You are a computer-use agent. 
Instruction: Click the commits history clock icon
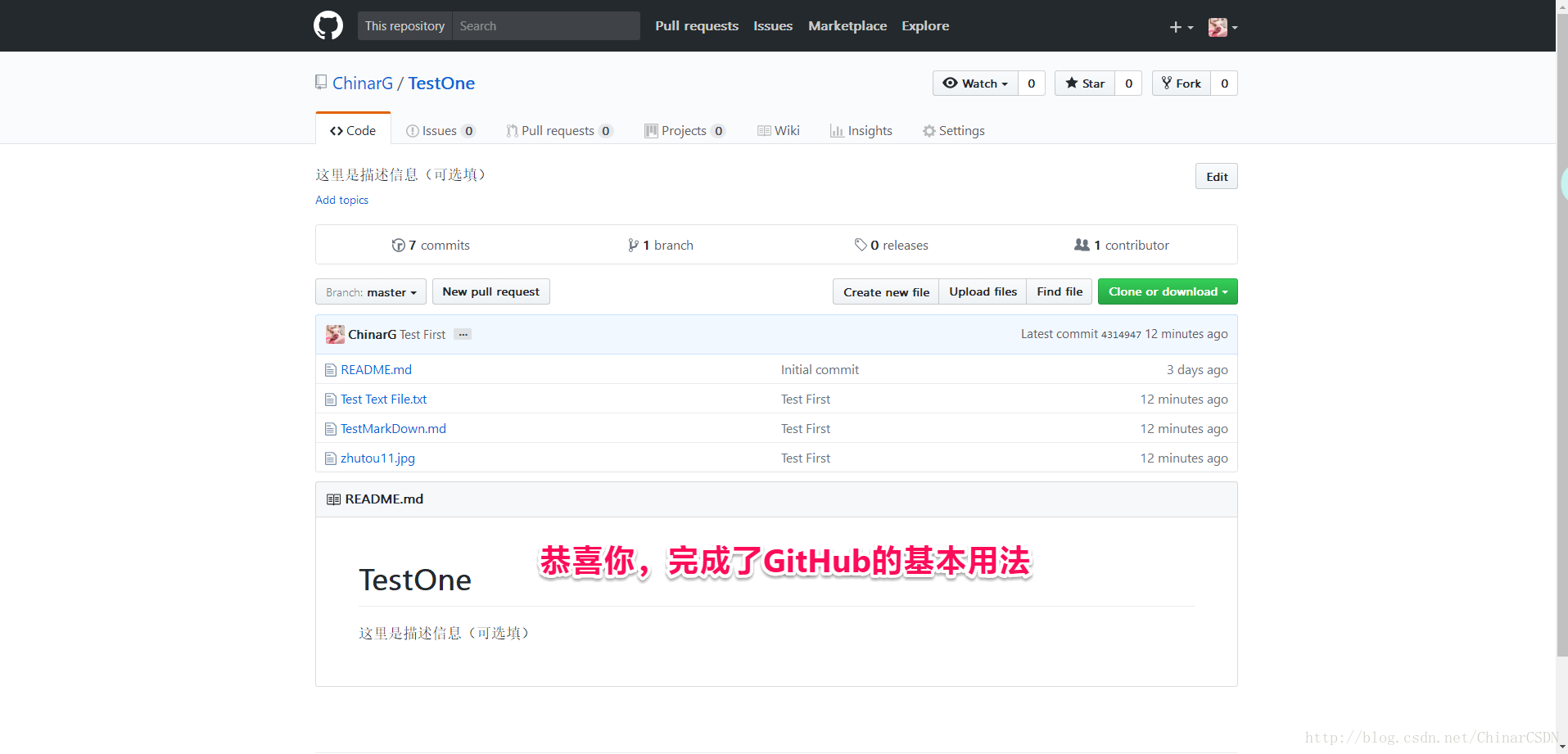(x=398, y=245)
